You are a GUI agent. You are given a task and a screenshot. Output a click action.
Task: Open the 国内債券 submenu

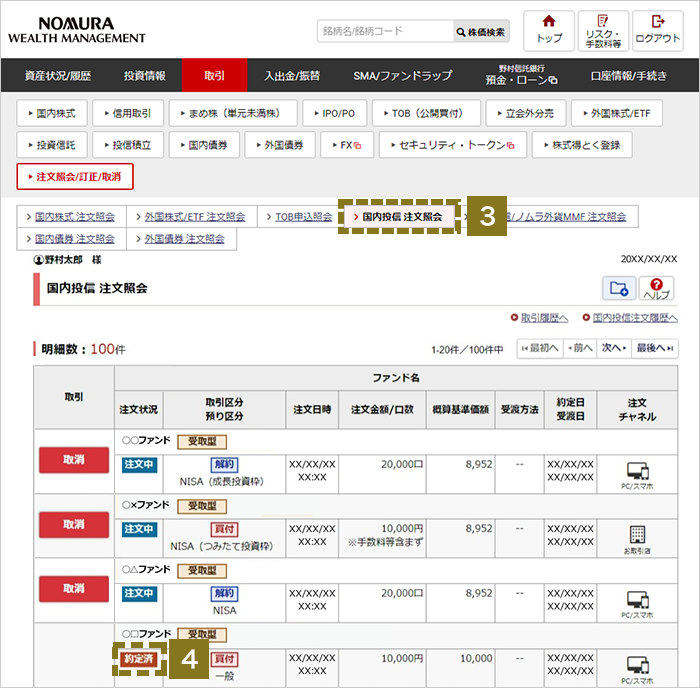204,145
